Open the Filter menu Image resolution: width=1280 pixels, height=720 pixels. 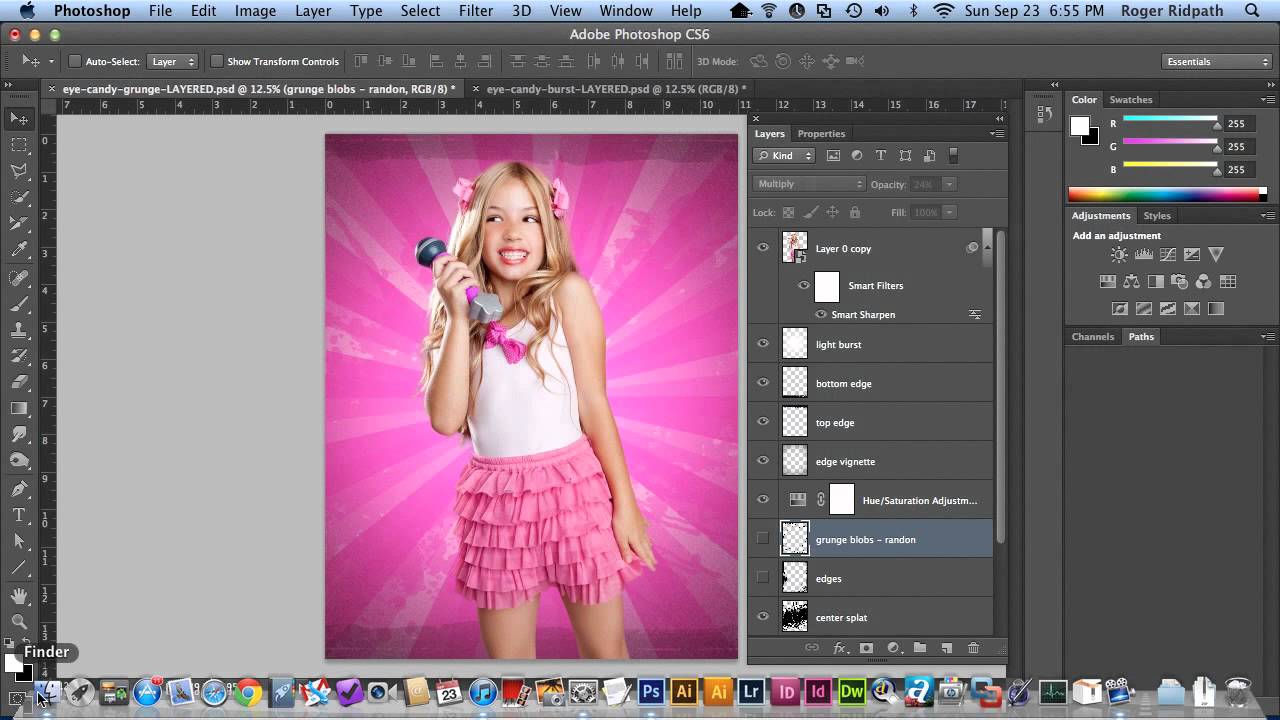(476, 11)
